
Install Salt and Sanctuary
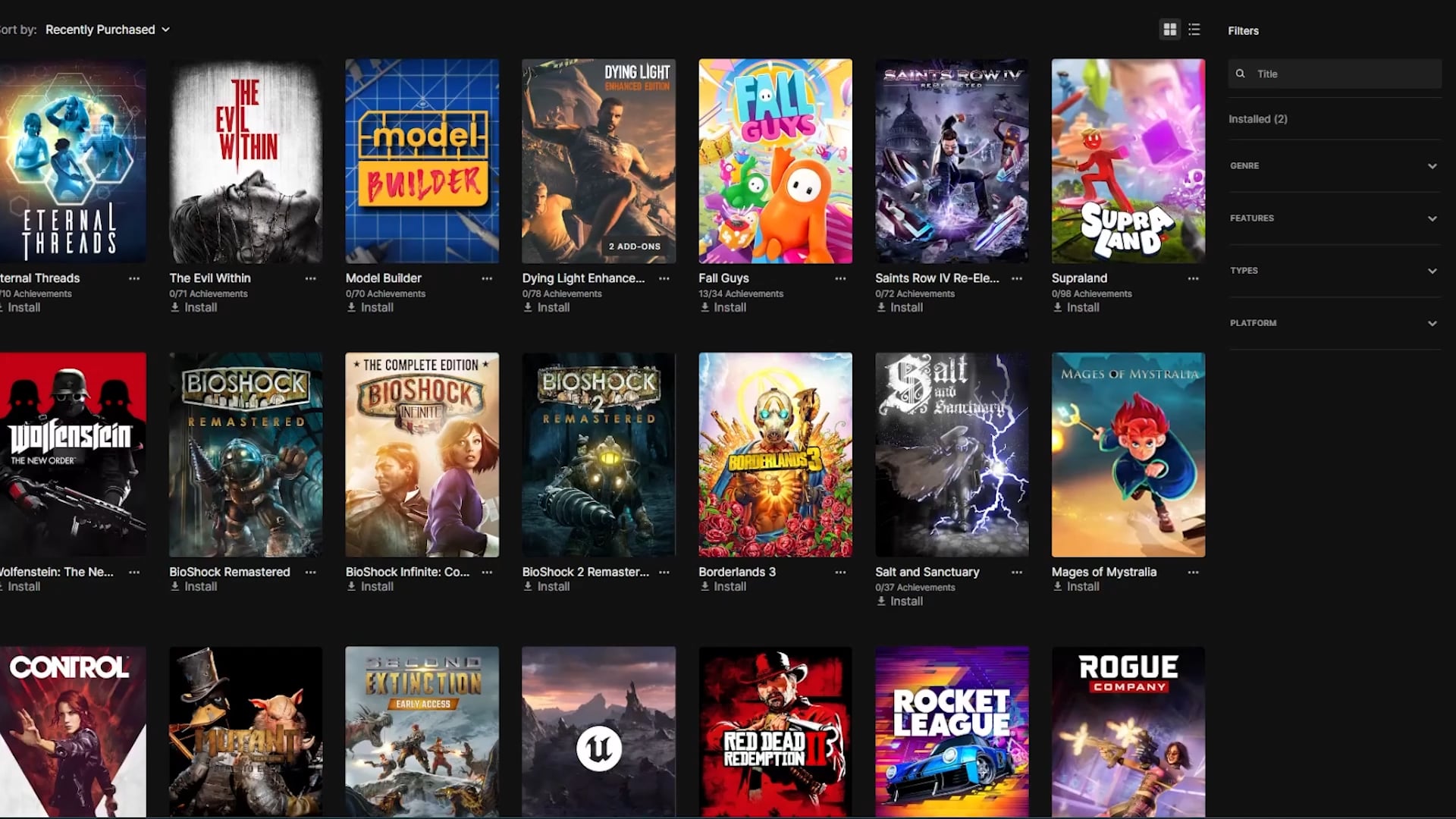(900, 601)
